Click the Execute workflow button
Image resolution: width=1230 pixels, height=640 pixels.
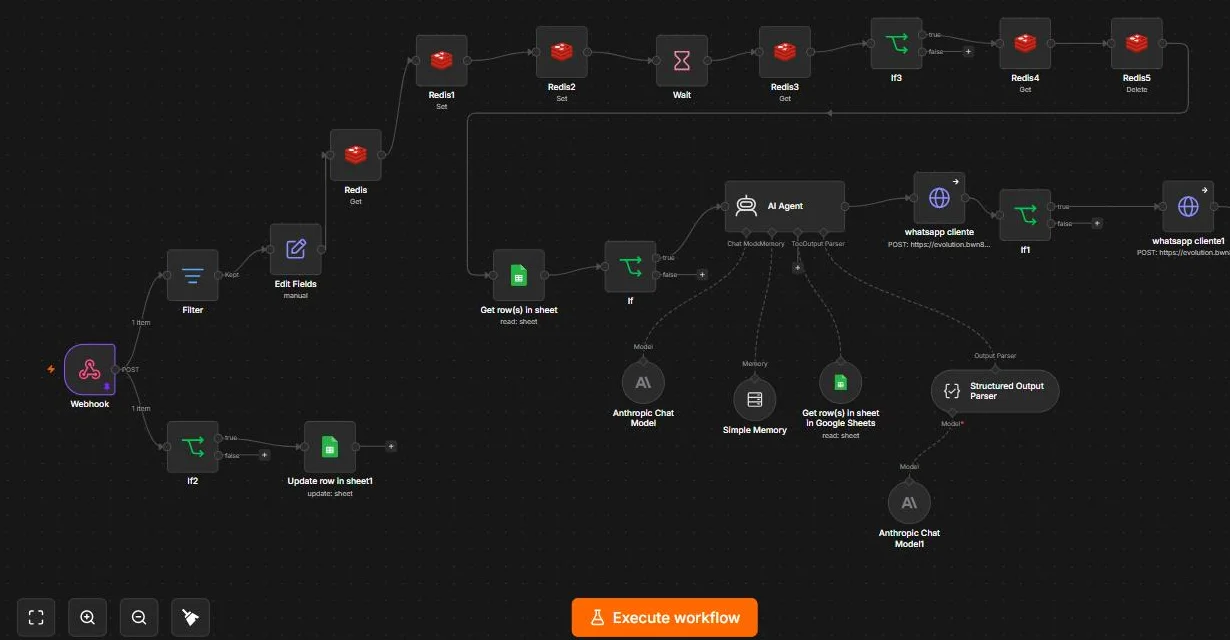click(665, 617)
